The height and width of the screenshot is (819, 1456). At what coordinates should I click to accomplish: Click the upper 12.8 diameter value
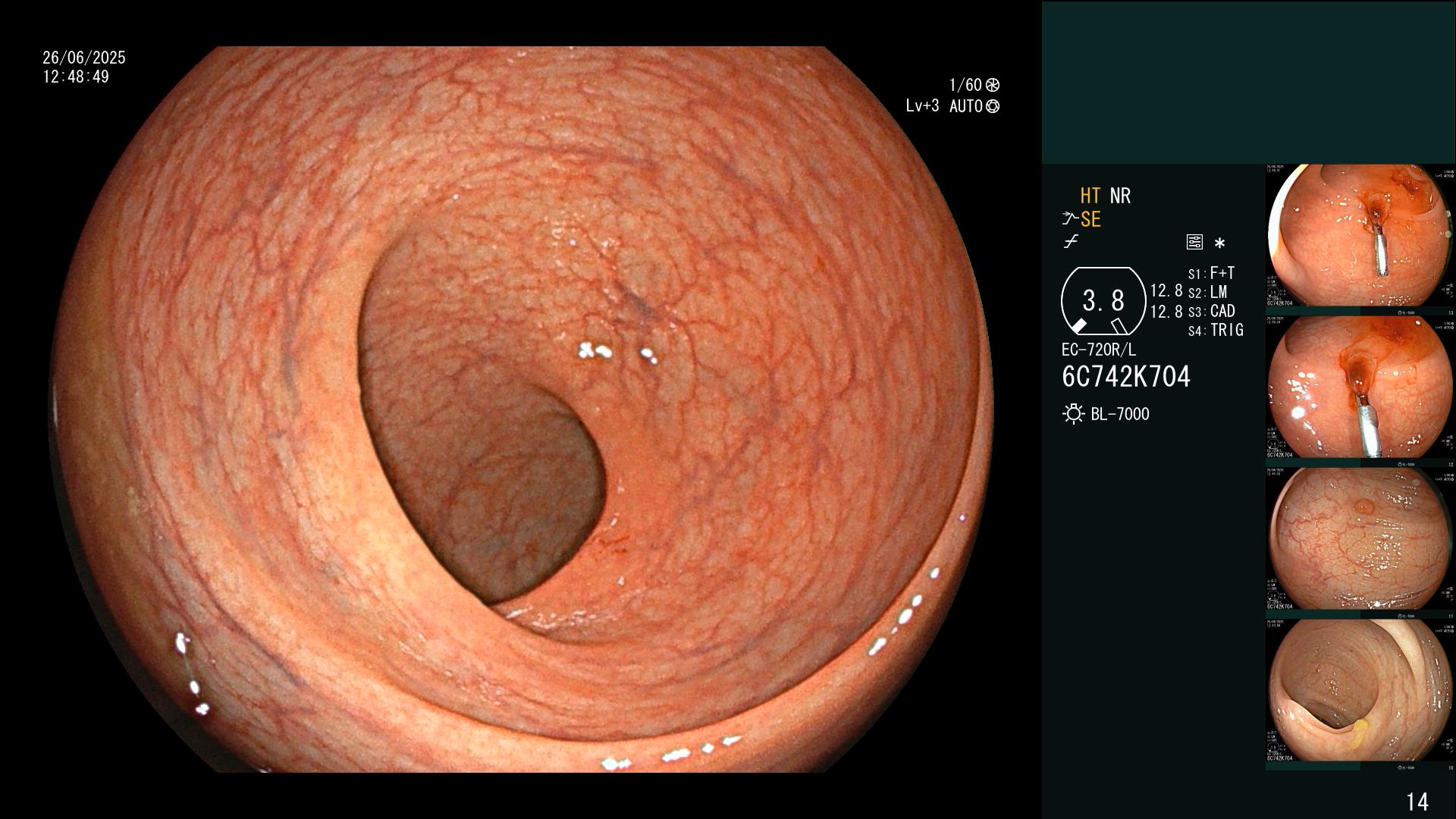click(x=1166, y=290)
